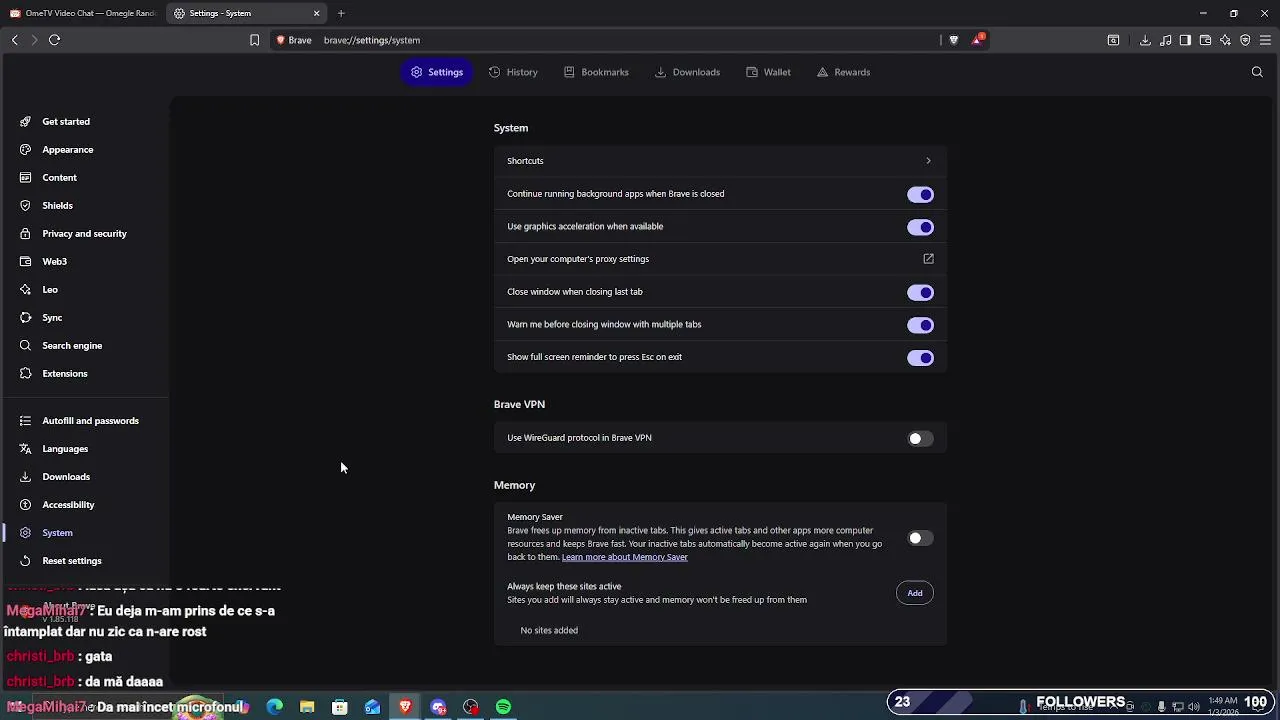Click Add for always-active sites
The height and width of the screenshot is (720, 1280).
pos(915,593)
